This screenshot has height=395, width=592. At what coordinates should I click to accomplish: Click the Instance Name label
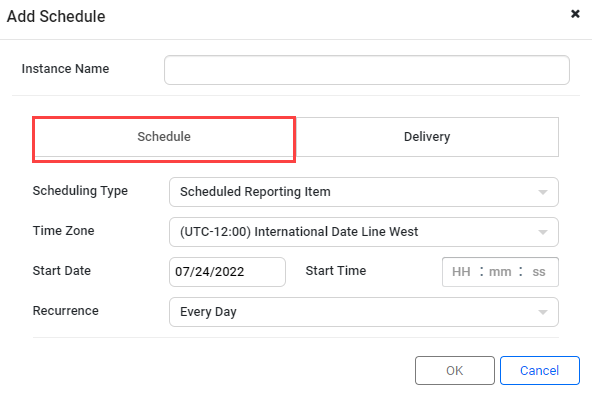pyautogui.click(x=65, y=69)
